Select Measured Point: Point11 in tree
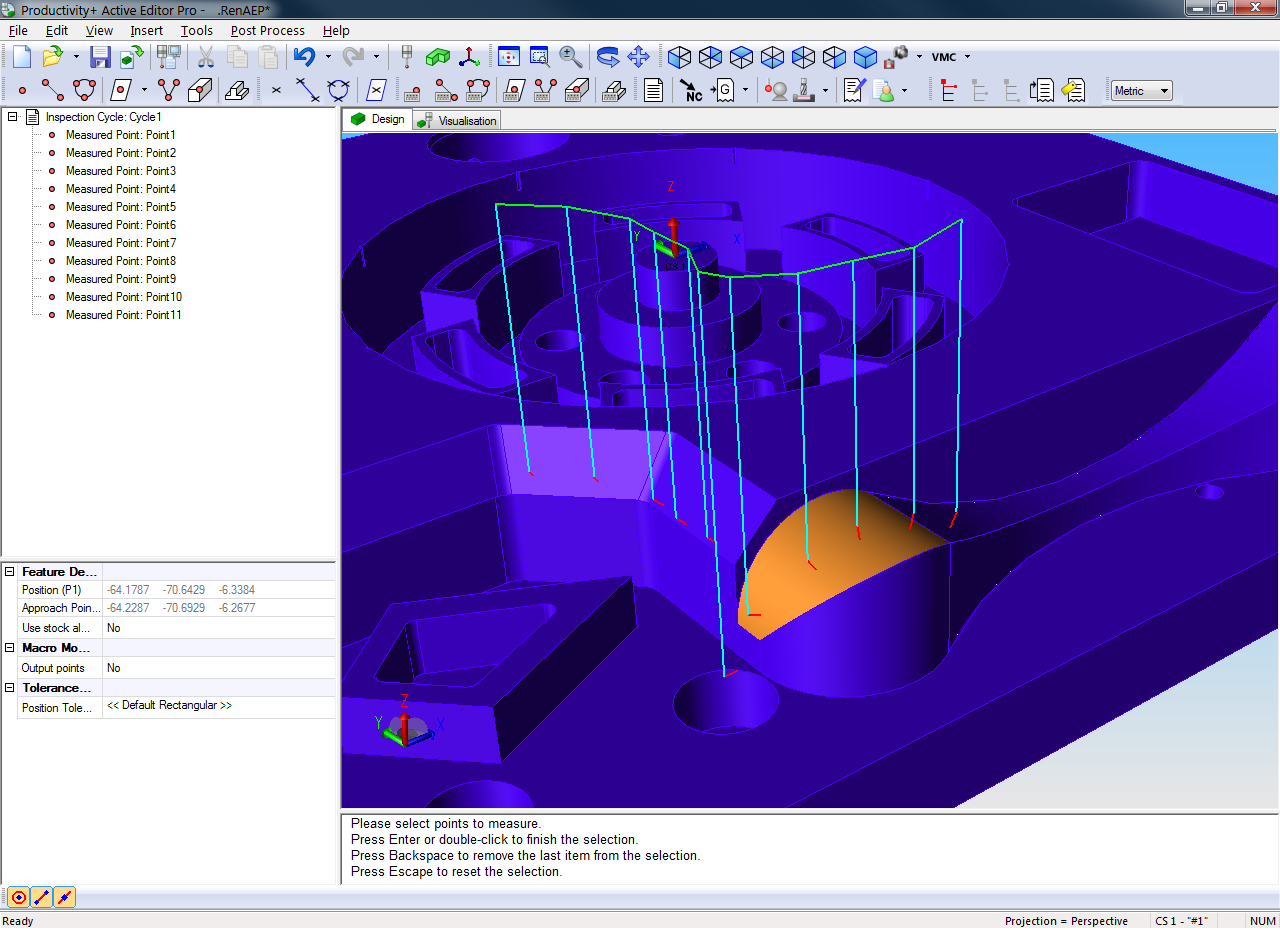 124,315
